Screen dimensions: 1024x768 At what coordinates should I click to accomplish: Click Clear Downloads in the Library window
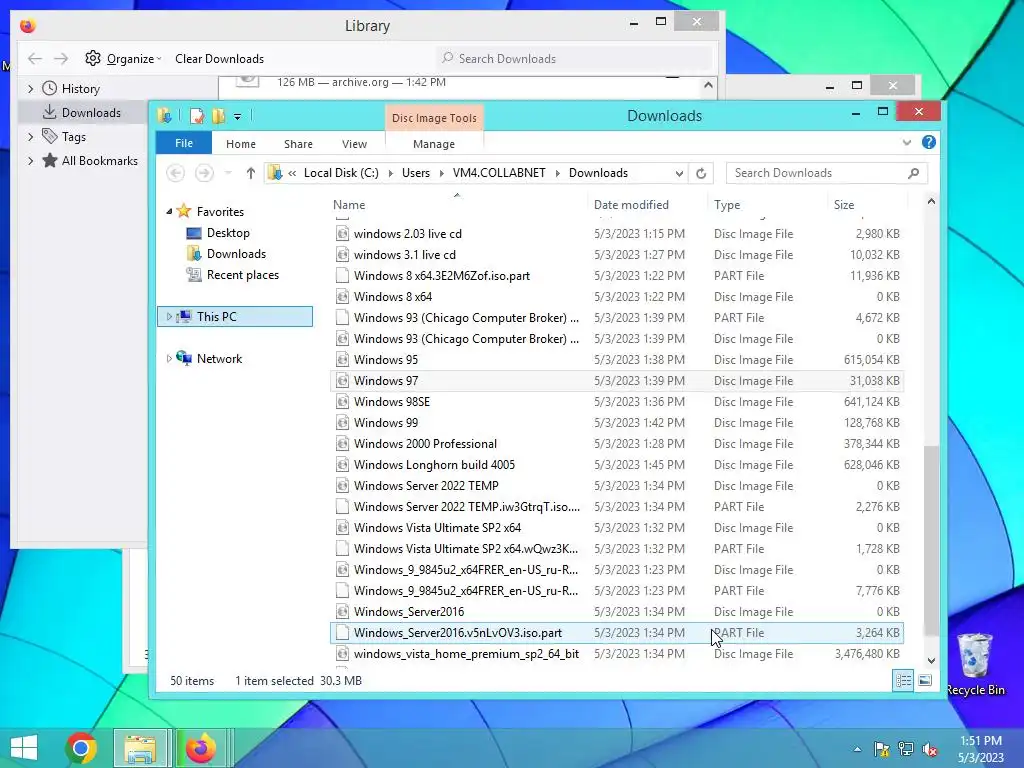pos(219,59)
